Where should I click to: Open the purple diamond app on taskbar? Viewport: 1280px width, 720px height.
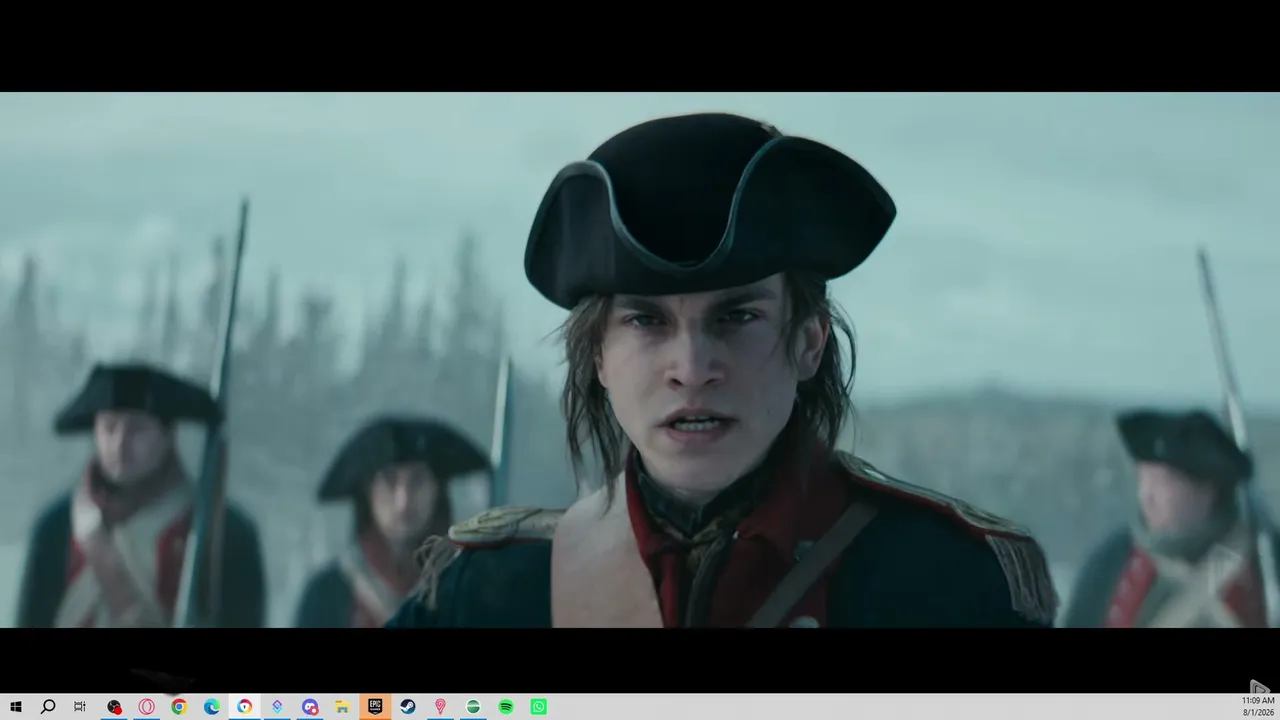click(x=277, y=707)
